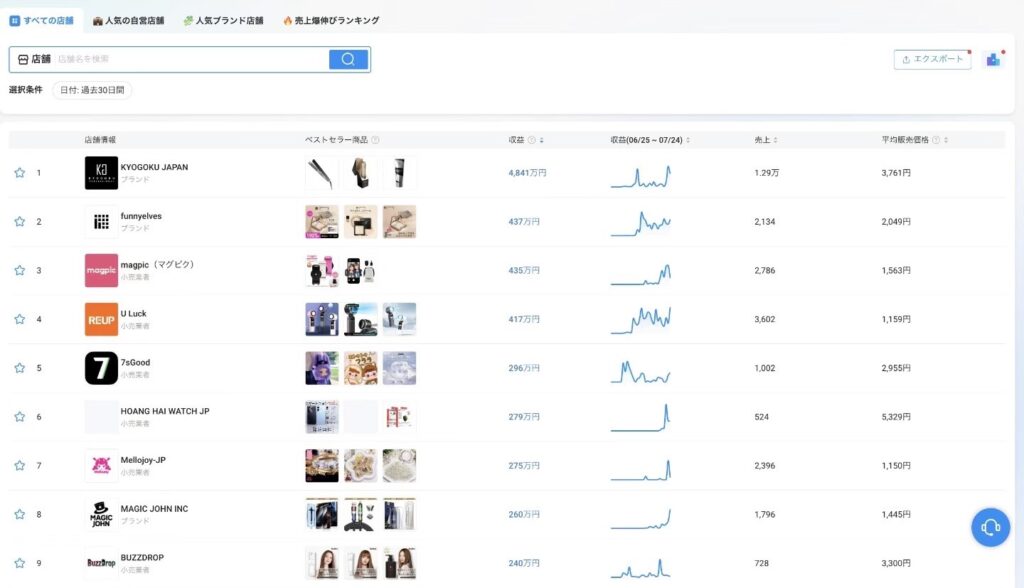Star the MAGIC JOHN INC row
Viewport: 1024px width, 588px height.
tap(20, 514)
